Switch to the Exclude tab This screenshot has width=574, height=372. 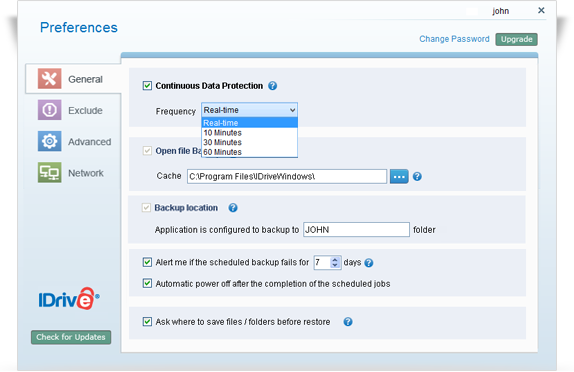[x=73, y=110]
